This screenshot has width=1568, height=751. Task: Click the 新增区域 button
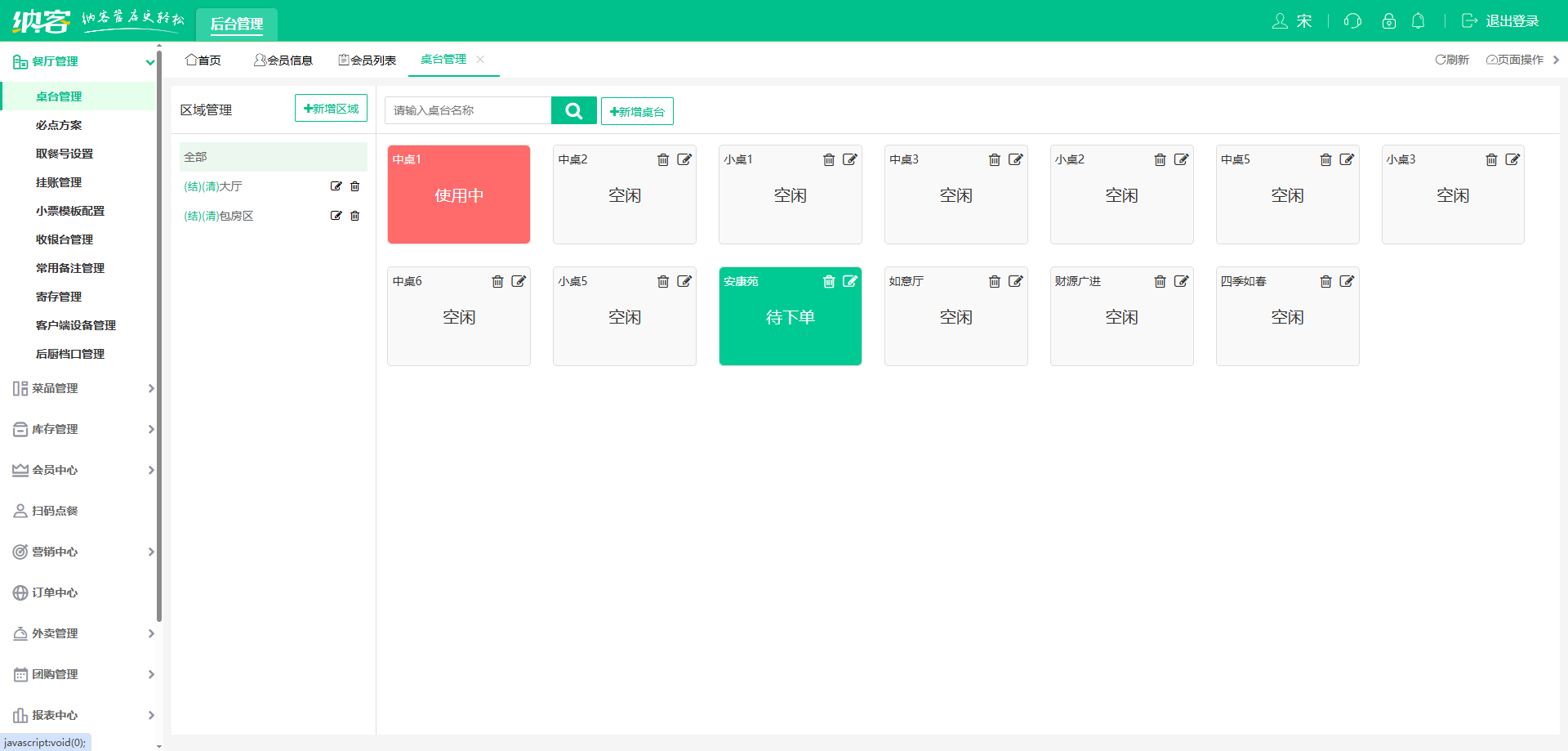point(331,109)
